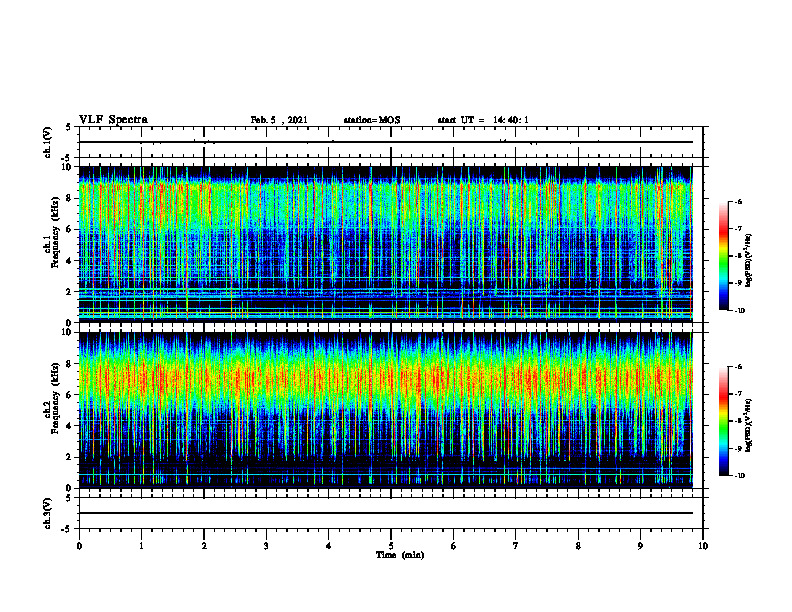The image size is (792, 612).
Task: Click time axis tick label "5"
Action: click(x=391, y=546)
